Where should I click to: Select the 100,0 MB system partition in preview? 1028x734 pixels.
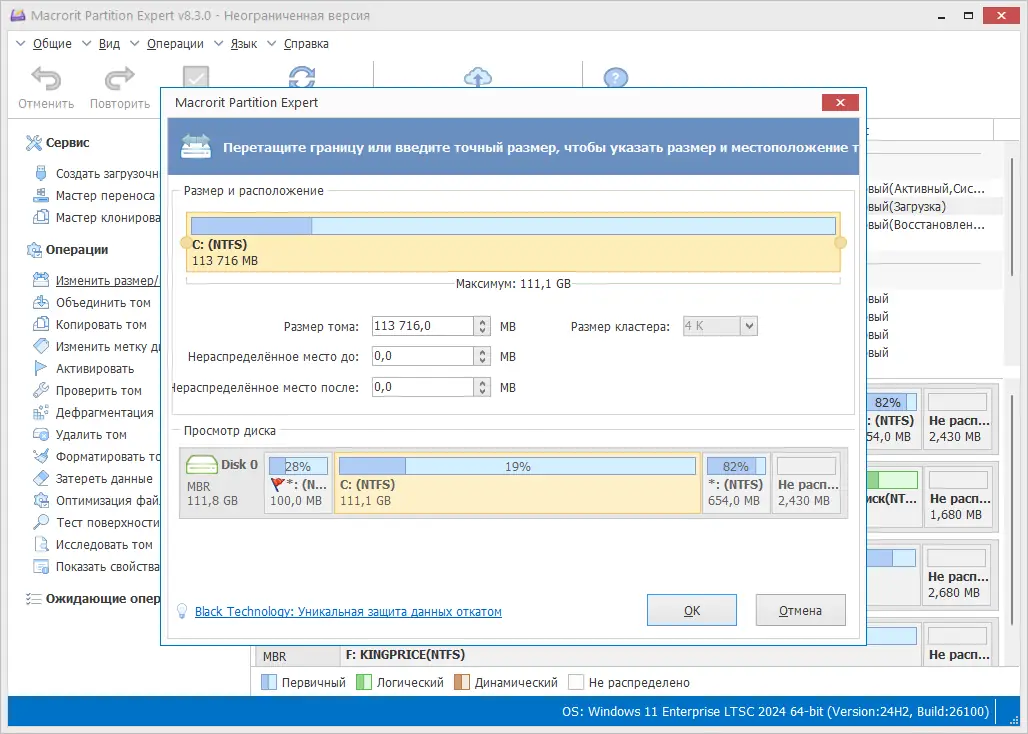coord(298,483)
